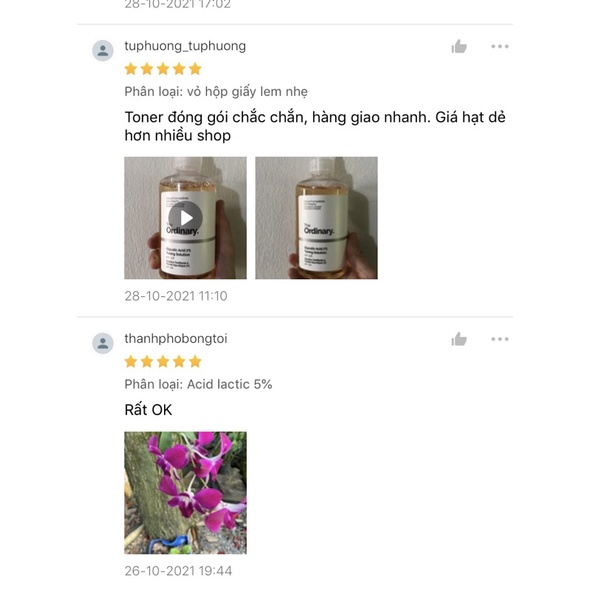Select variant text 'vỏ hộp giấy lem nhẹ'

[x=247, y=92]
